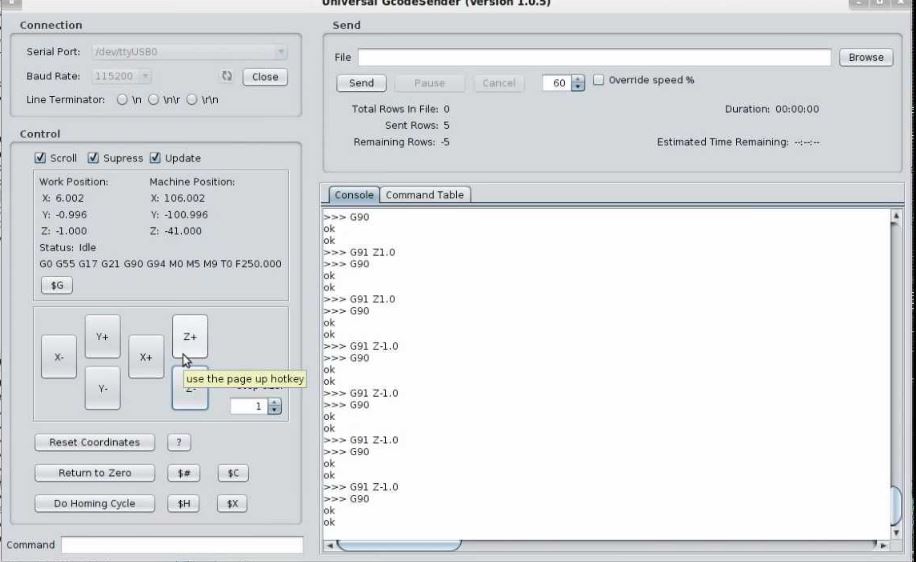This screenshot has height=562, width=916.
Task: Click the console horizontal scrollbar thumb
Action: point(399,546)
